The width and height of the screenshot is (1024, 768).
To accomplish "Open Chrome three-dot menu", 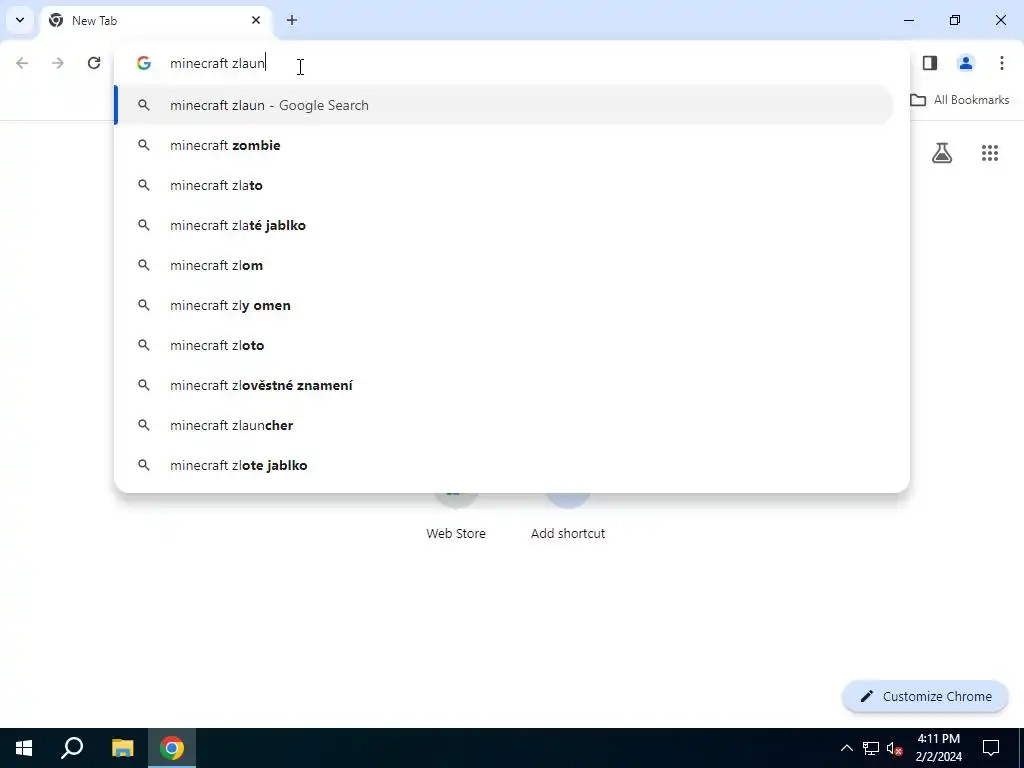I will point(1002,63).
